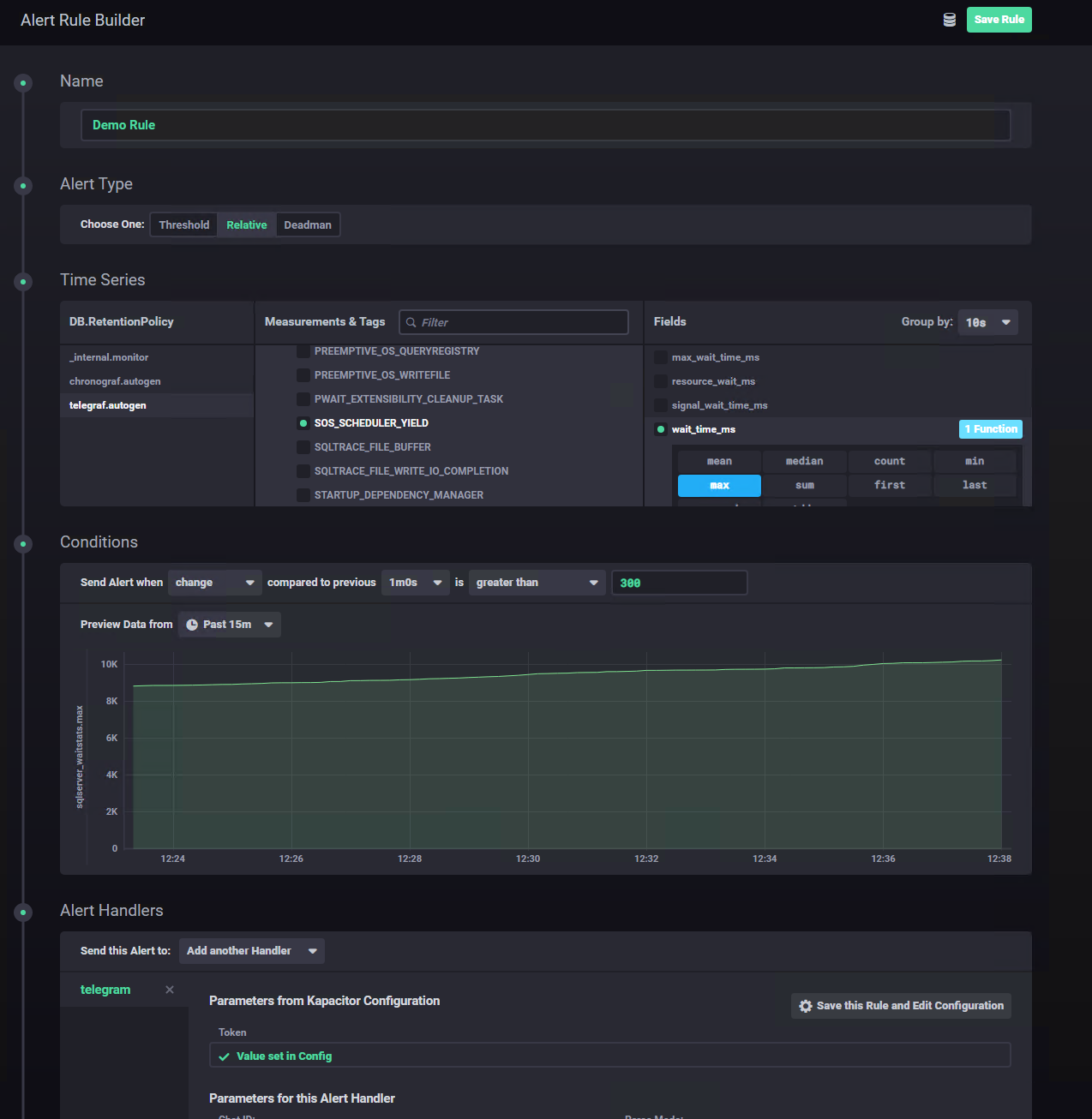Select the chronograf.autogen retention policy

coord(115,381)
